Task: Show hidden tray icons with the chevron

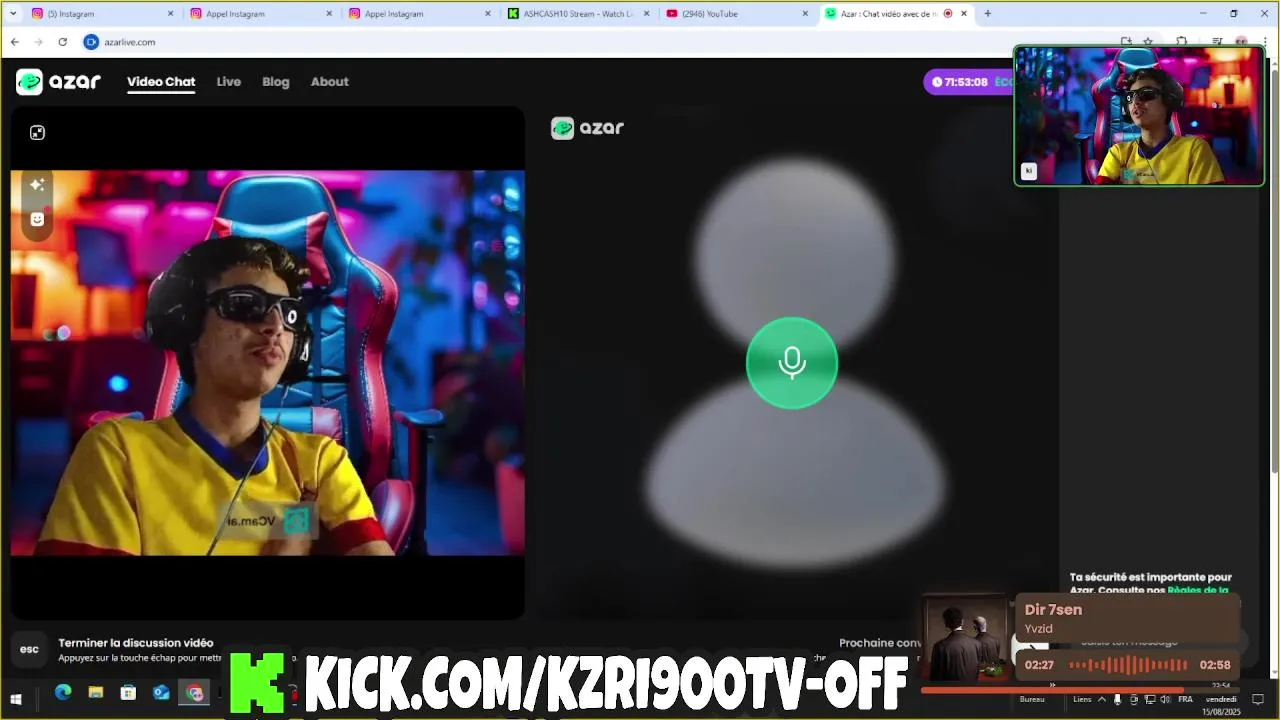Action: click(1102, 699)
